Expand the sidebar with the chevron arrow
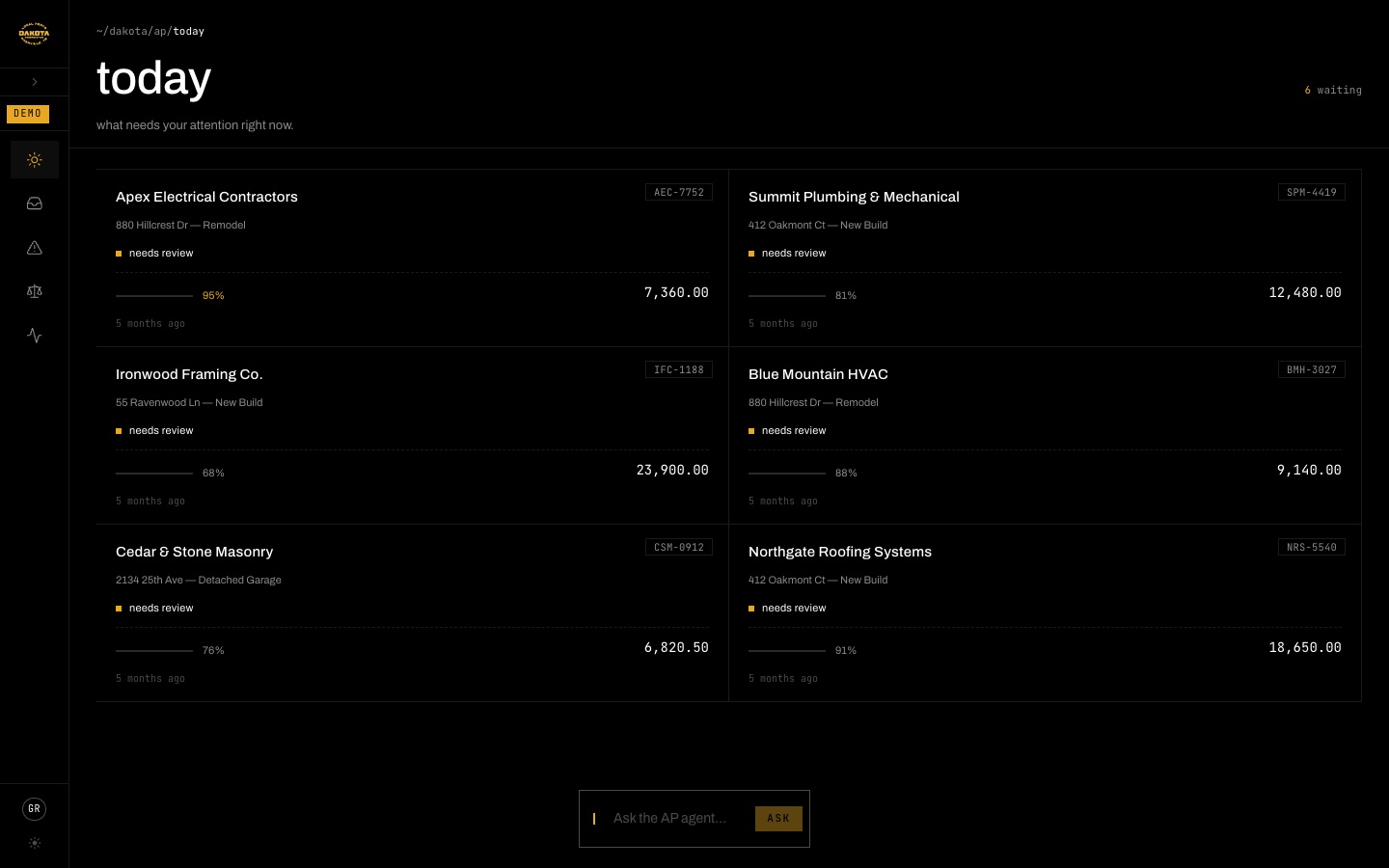This screenshot has width=1389, height=868. point(35,82)
